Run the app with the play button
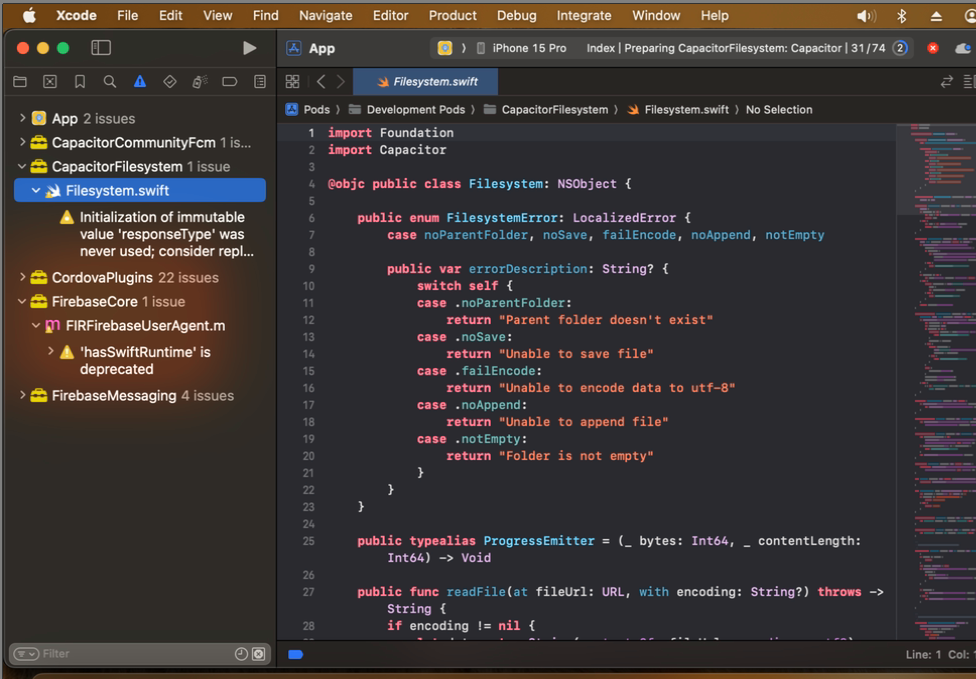The height and width of the screenshot is (679, 976). [250, 48]
